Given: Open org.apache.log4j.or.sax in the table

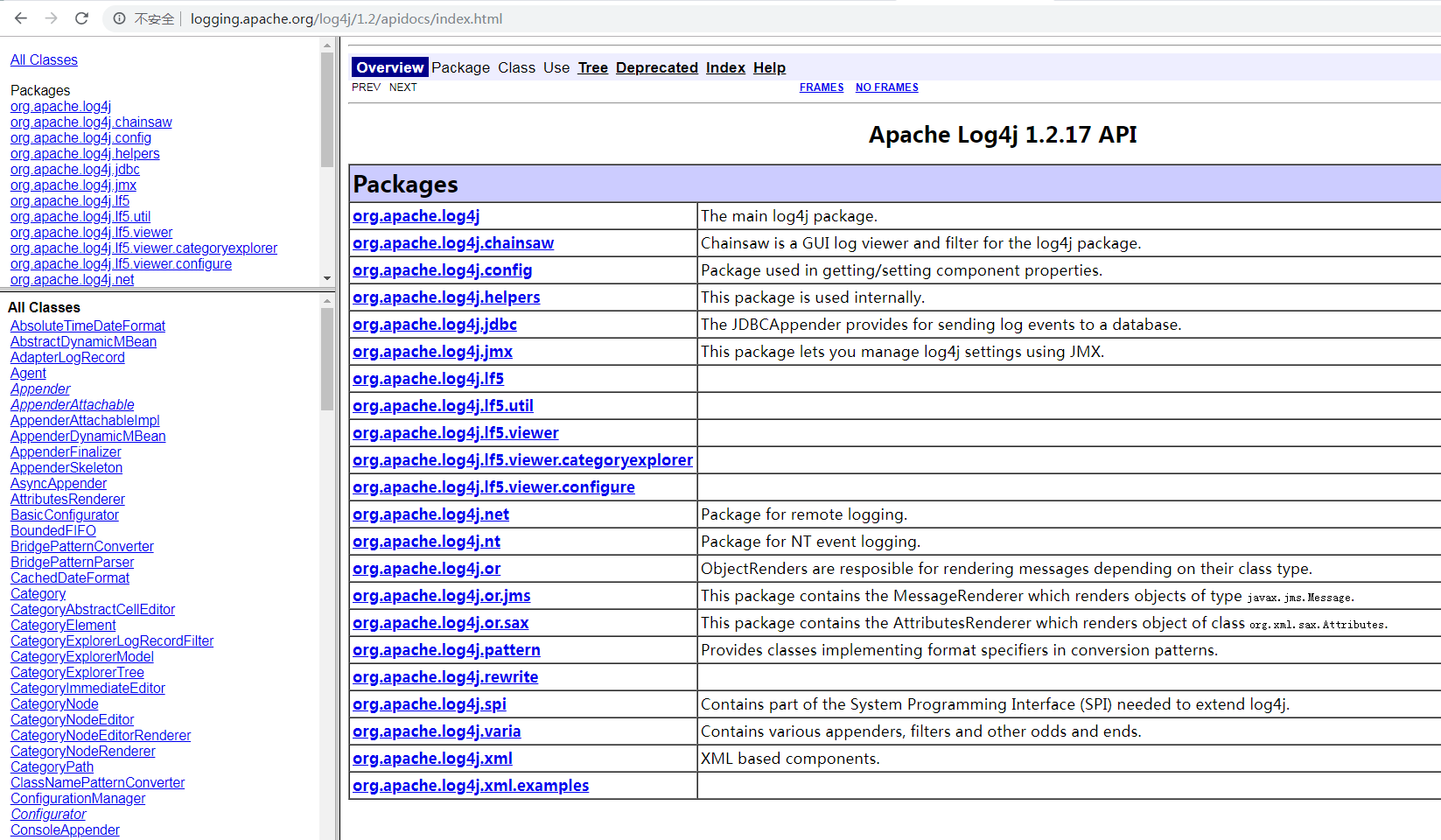Looking at the screenshot, I should [x=440, y=623].
